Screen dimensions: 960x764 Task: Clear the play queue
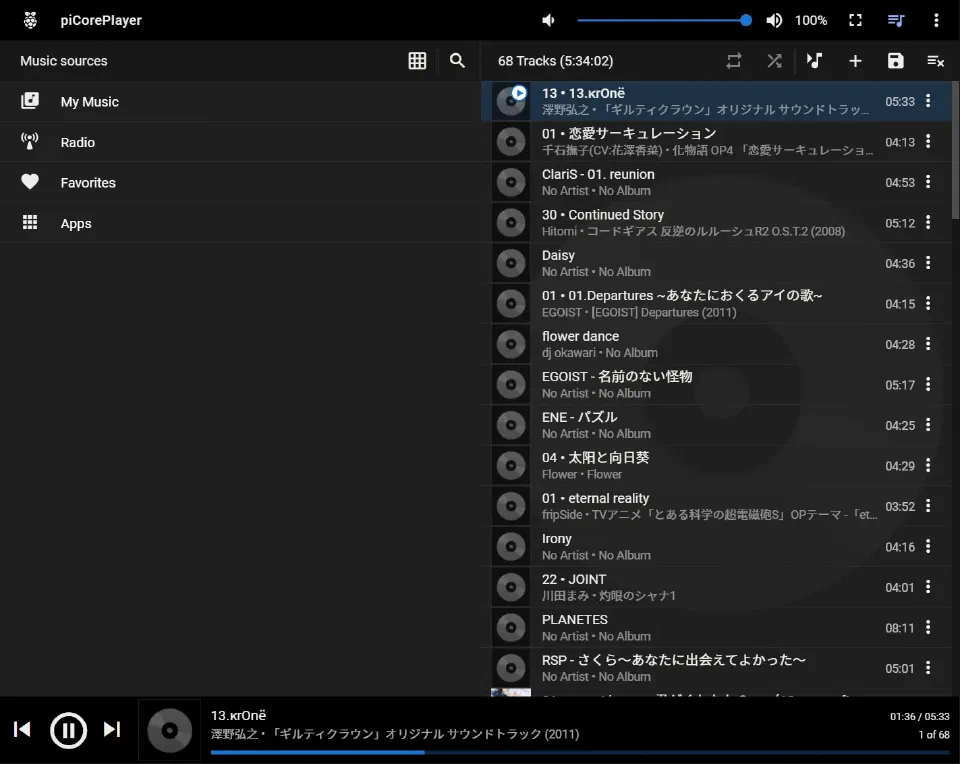point(936,61)
